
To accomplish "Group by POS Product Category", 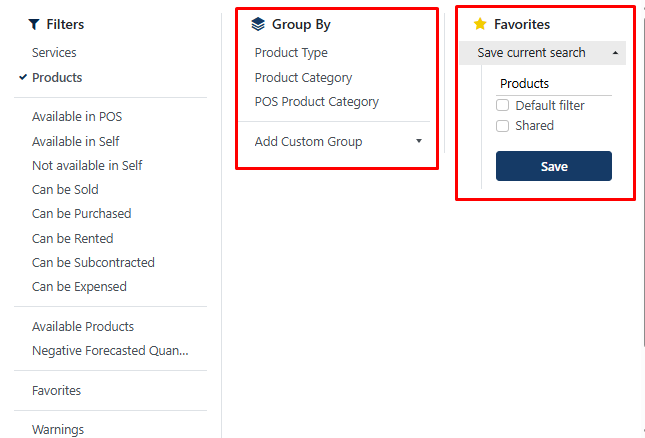I will click(316, 101).
